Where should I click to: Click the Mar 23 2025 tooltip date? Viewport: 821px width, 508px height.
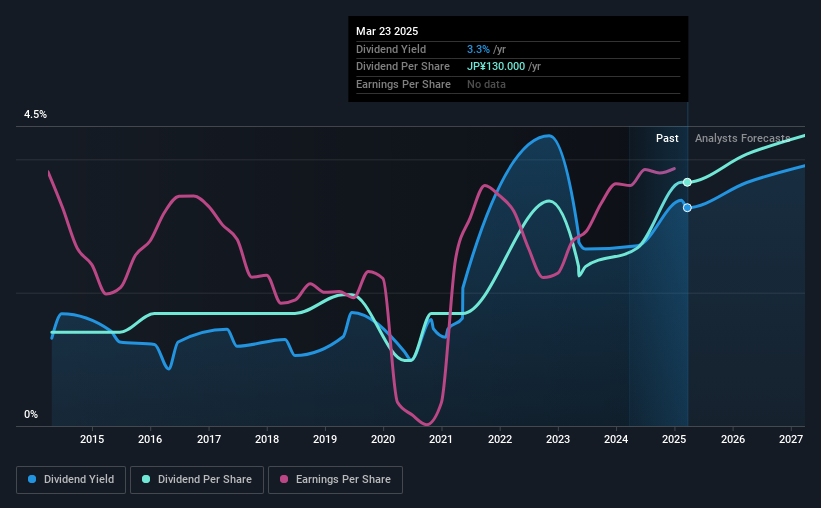(387, 31)
